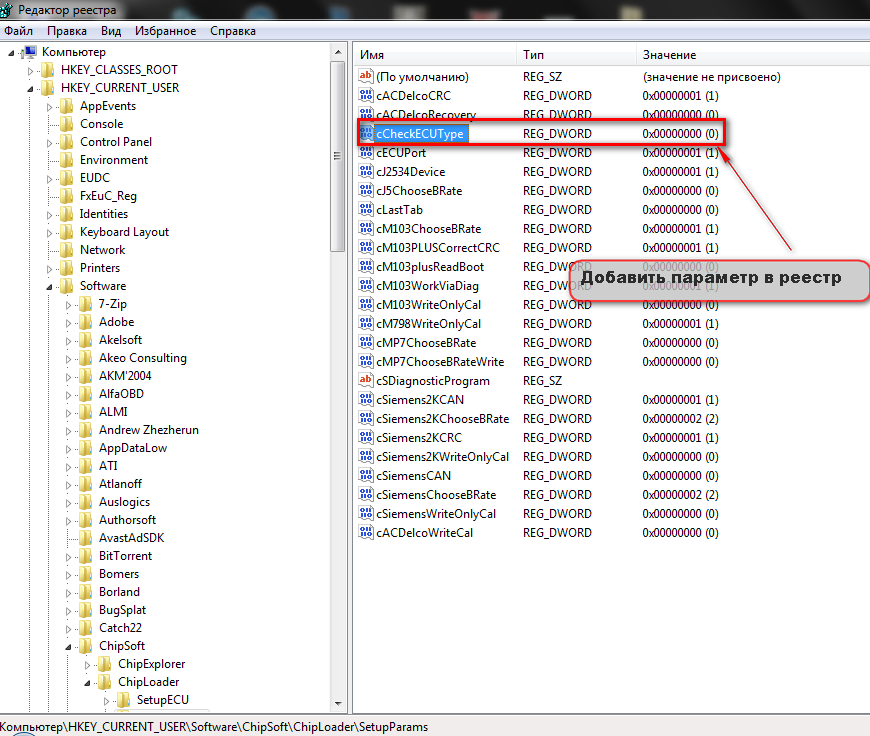Click the cSDiagnosticProgram string value icon

(x=365, y=381)
